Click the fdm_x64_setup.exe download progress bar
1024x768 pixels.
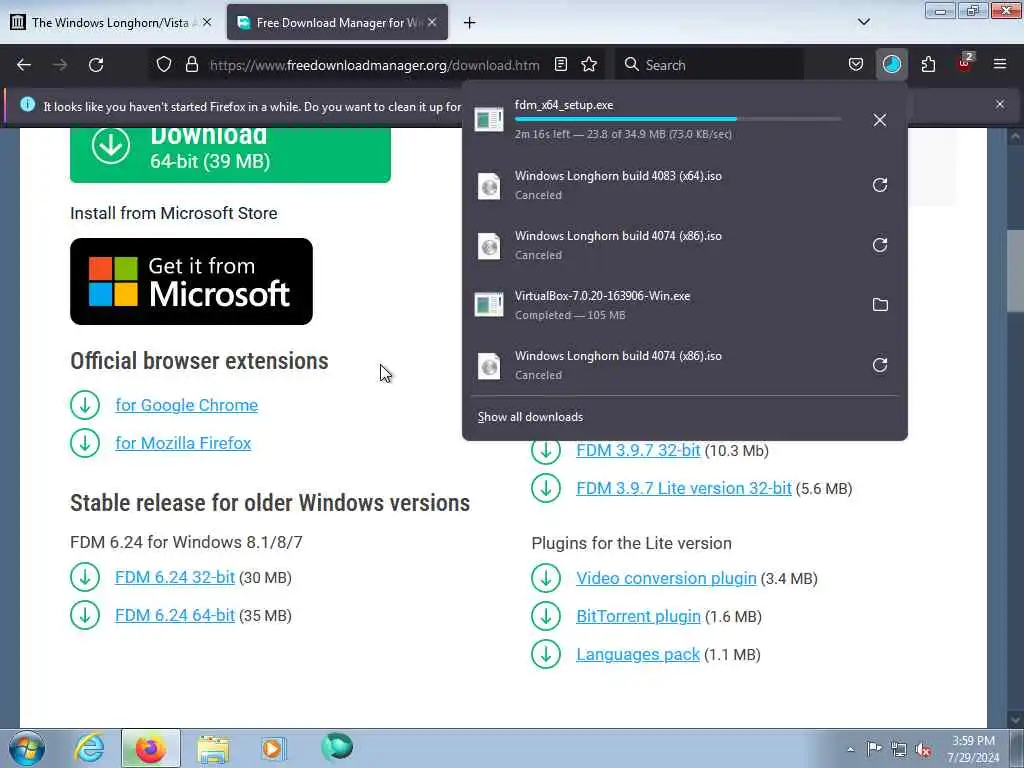pyautogui.click(x=678, y=119)
